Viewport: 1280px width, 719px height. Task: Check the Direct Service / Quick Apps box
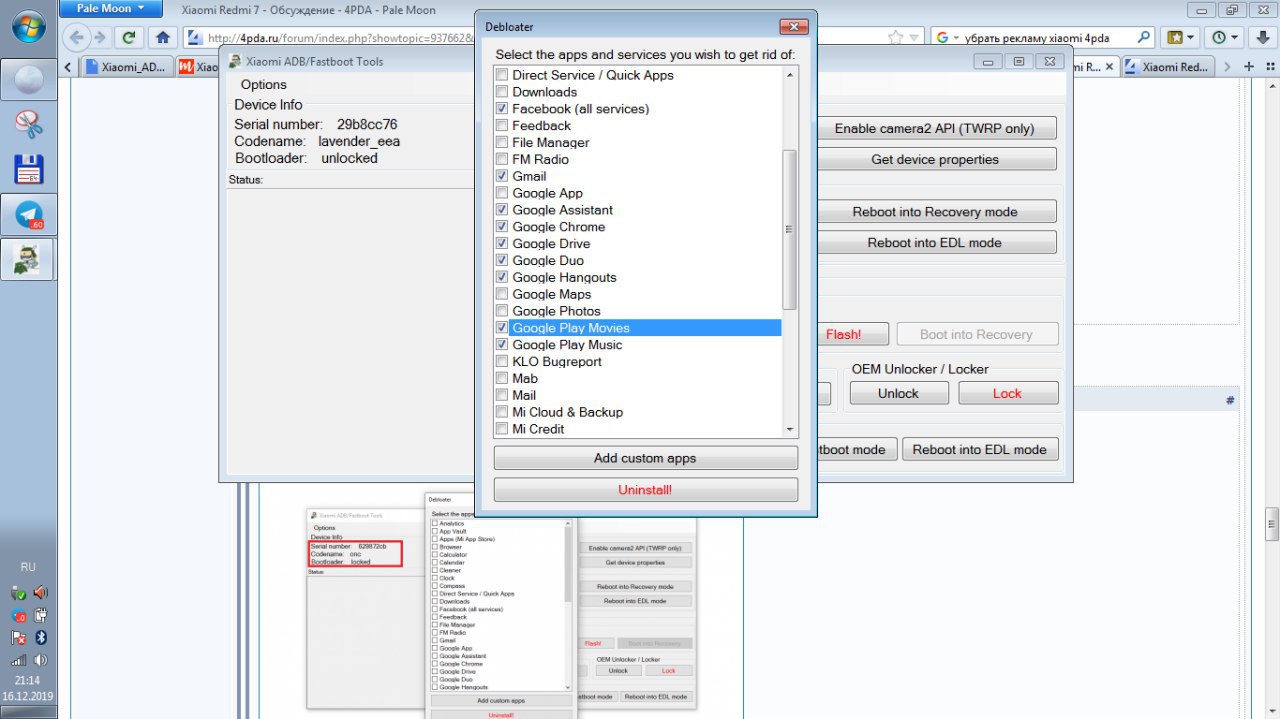point(502,75)
